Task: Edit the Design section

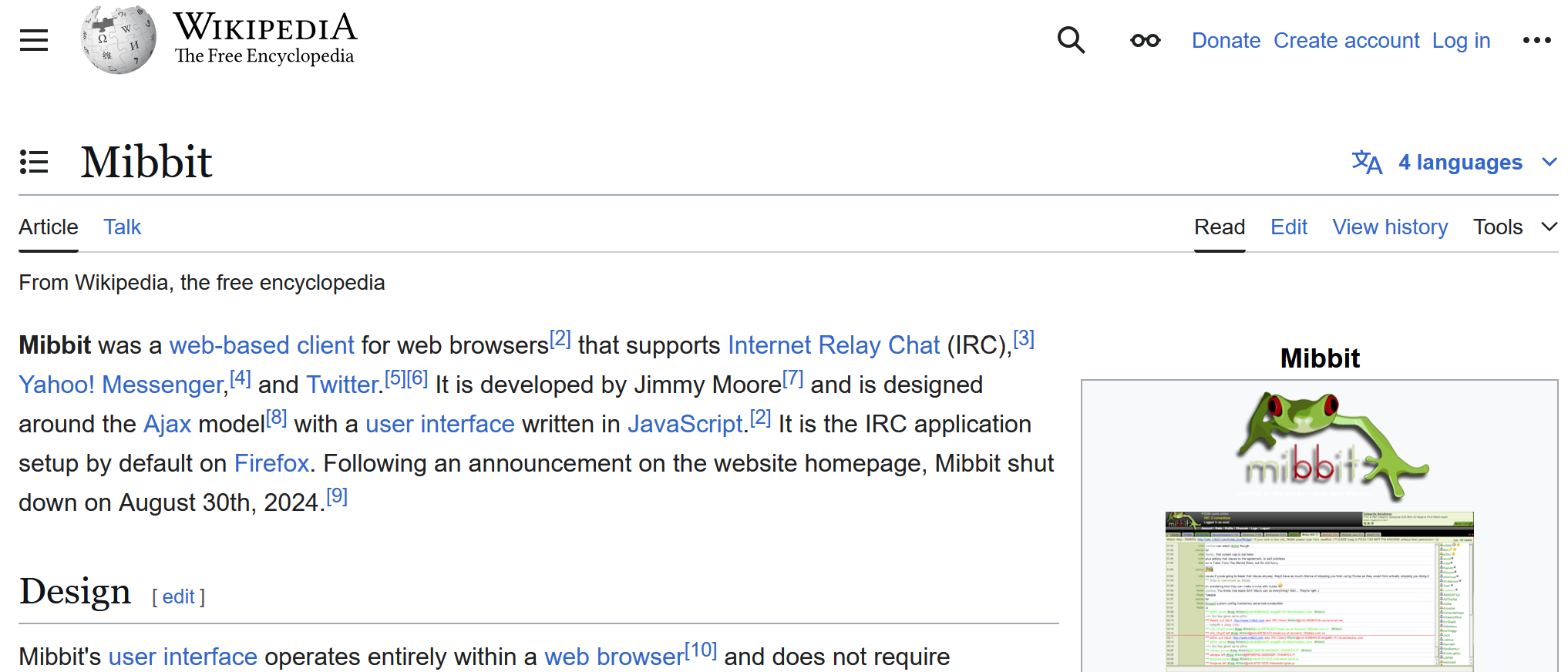Action: pos(178,596)
